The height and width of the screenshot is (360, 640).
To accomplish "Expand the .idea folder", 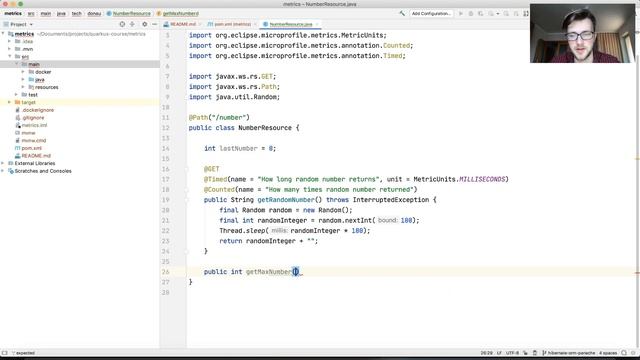I will (x=10, y=41).
